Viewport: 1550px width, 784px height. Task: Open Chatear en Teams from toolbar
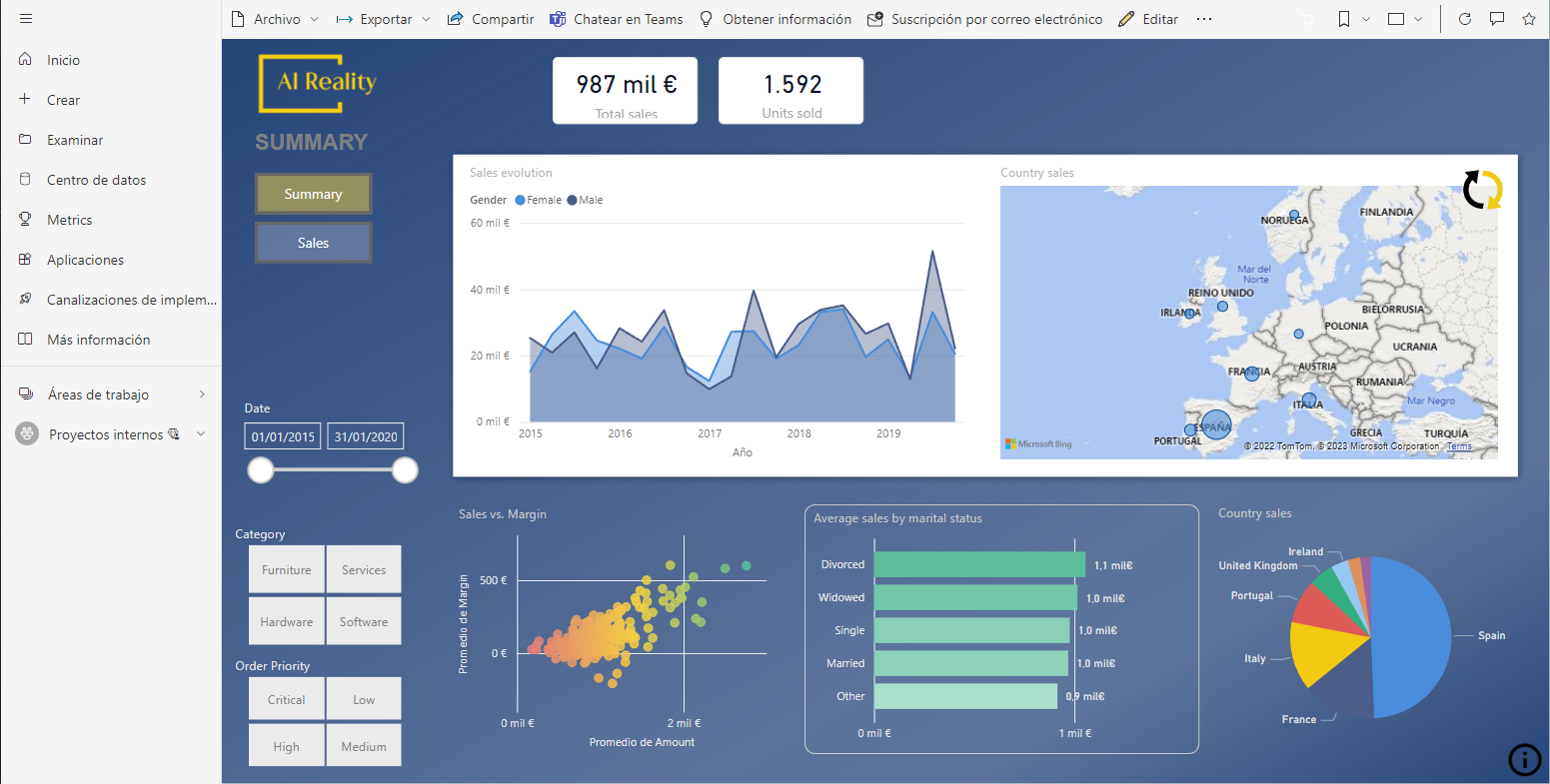[x=617, y=19]
